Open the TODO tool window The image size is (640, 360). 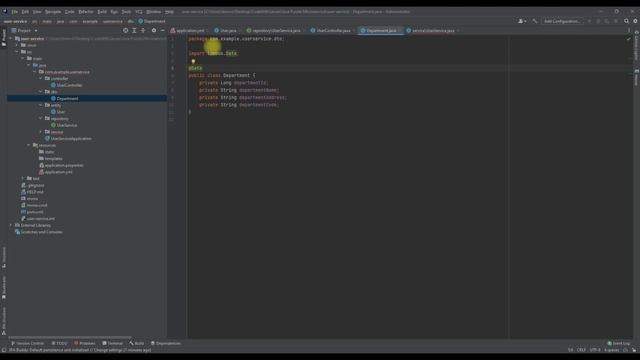(60, 343)
